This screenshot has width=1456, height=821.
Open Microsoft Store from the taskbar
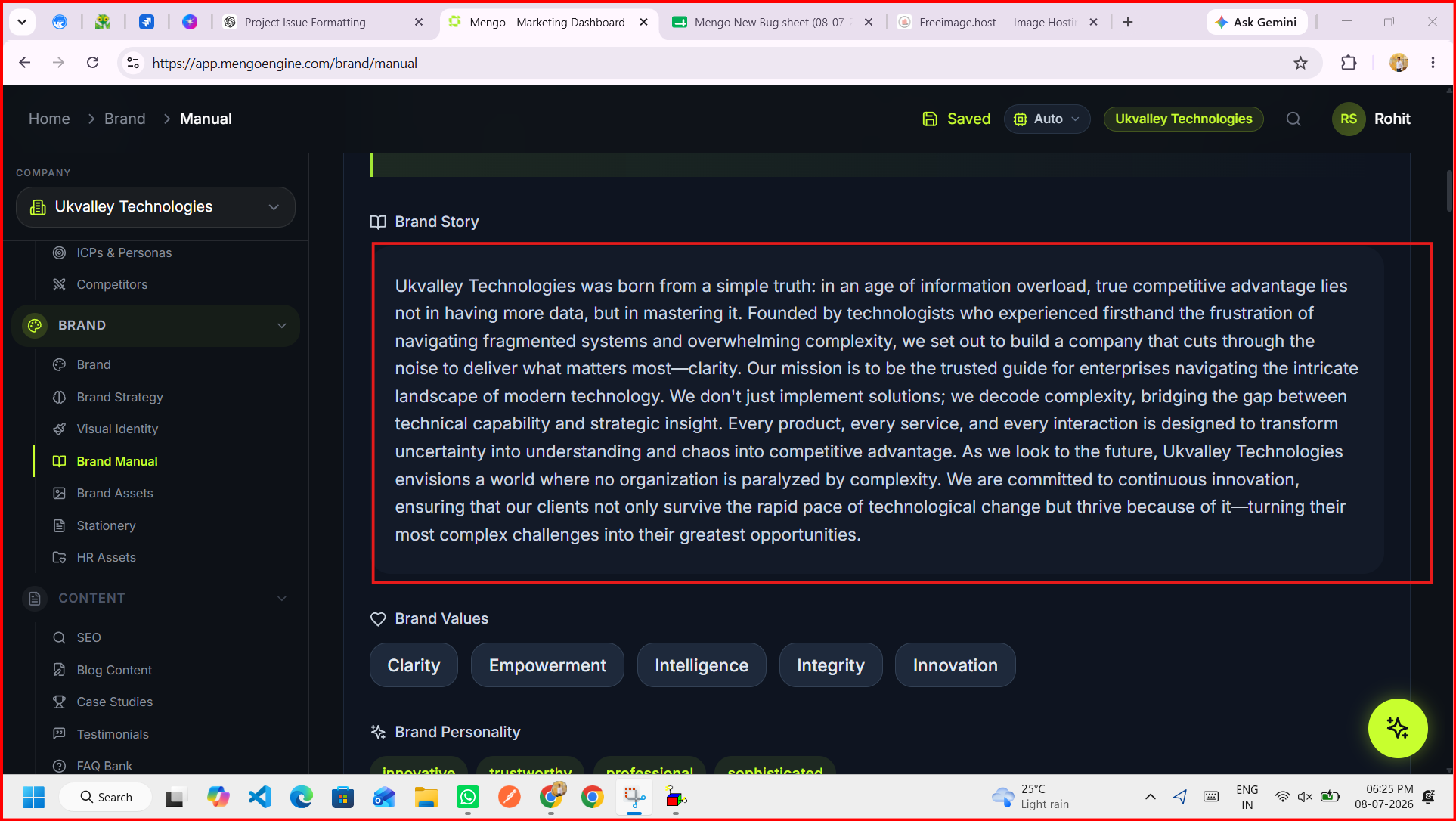click(x=343, y=797)
